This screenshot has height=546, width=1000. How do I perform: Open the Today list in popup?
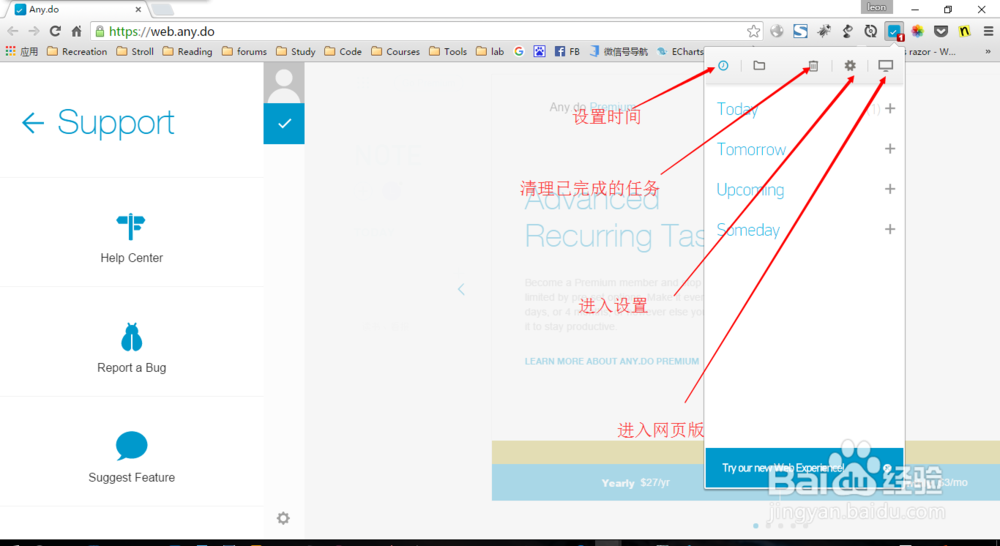[737, 109]
